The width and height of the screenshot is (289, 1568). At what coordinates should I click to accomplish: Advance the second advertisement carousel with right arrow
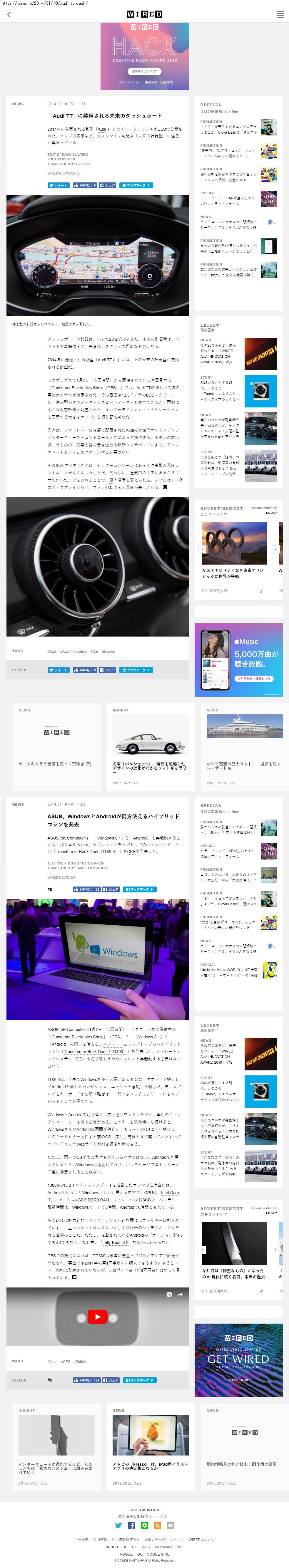tap(275, 1249)
